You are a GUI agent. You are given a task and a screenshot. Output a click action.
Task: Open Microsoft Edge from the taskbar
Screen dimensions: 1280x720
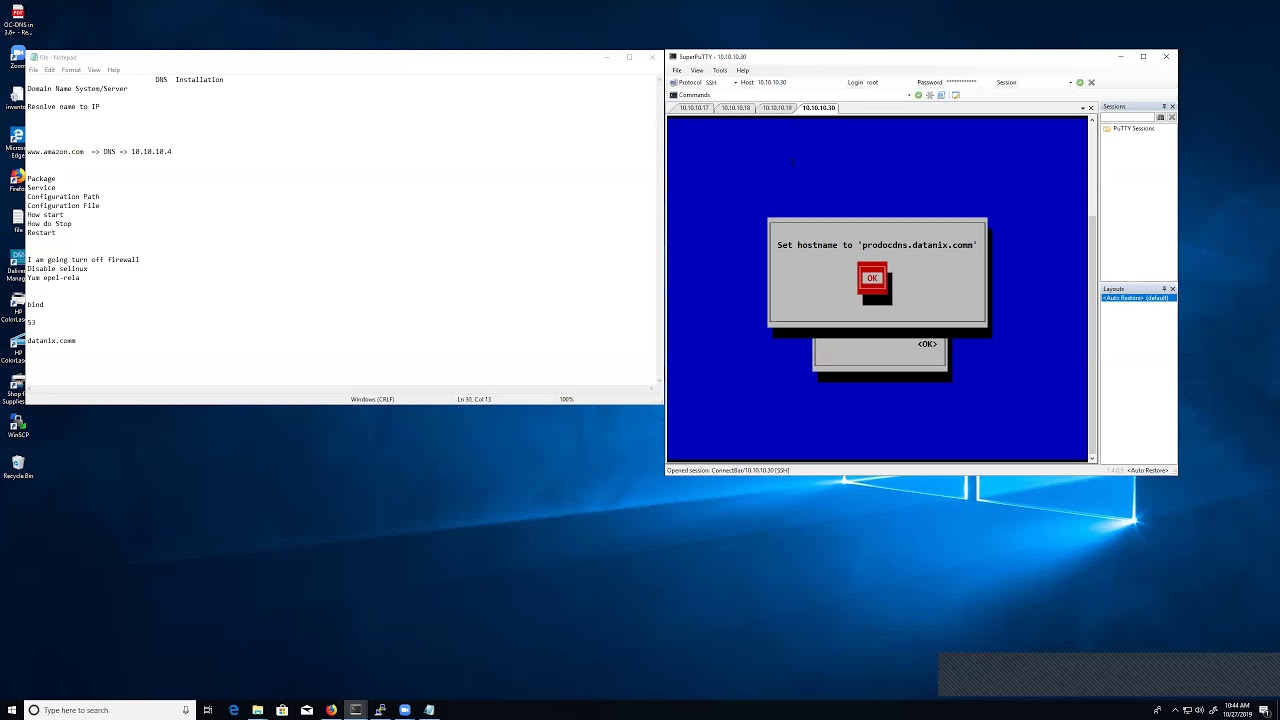(234, 710)
